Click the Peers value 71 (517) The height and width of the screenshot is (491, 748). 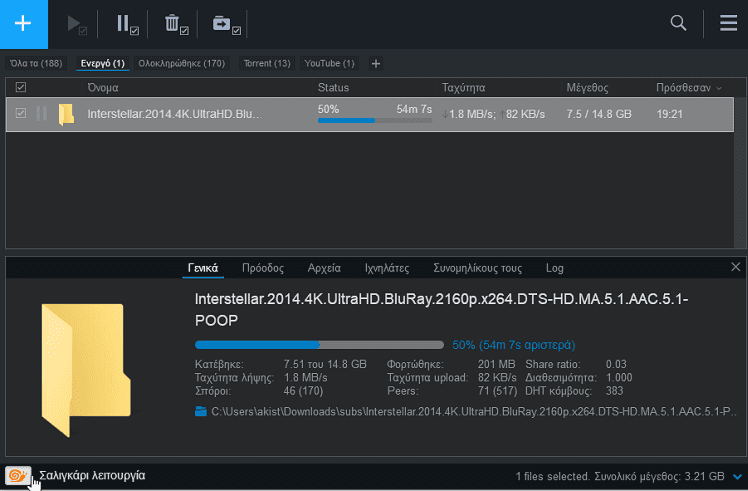tap(498, 391)
